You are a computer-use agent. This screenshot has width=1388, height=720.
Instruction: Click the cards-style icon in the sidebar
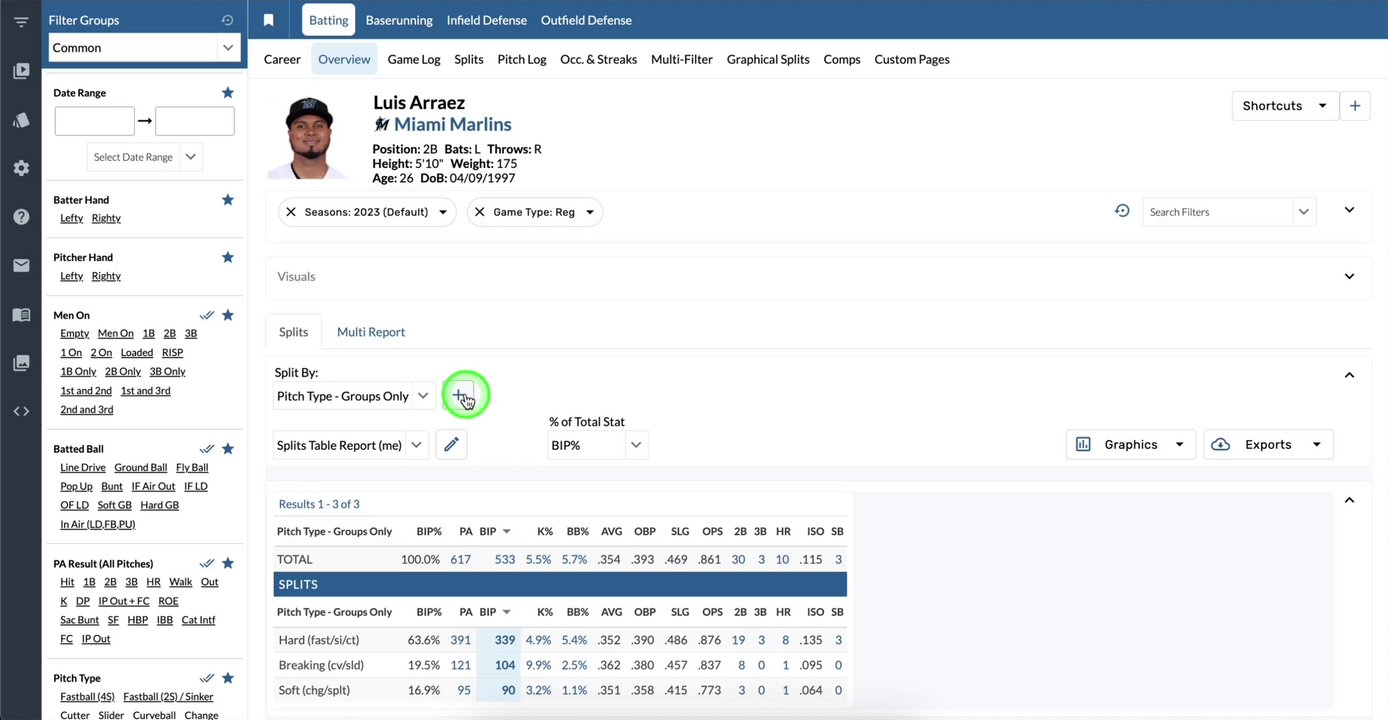point(21,120)
